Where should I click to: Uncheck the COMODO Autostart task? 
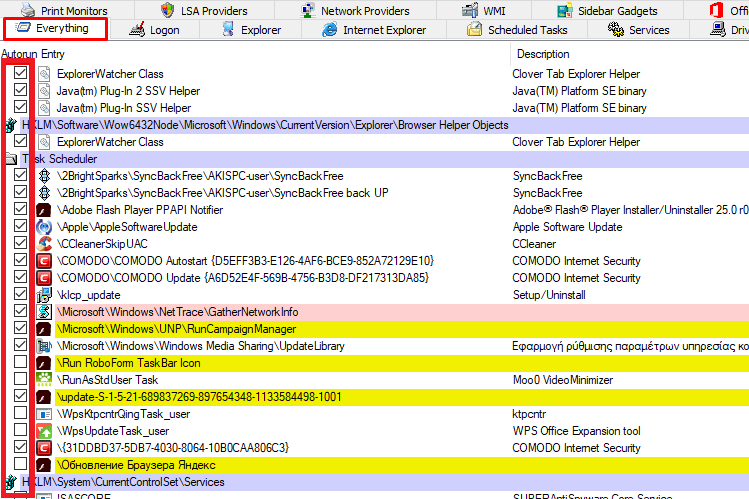(x=21, y=260)
